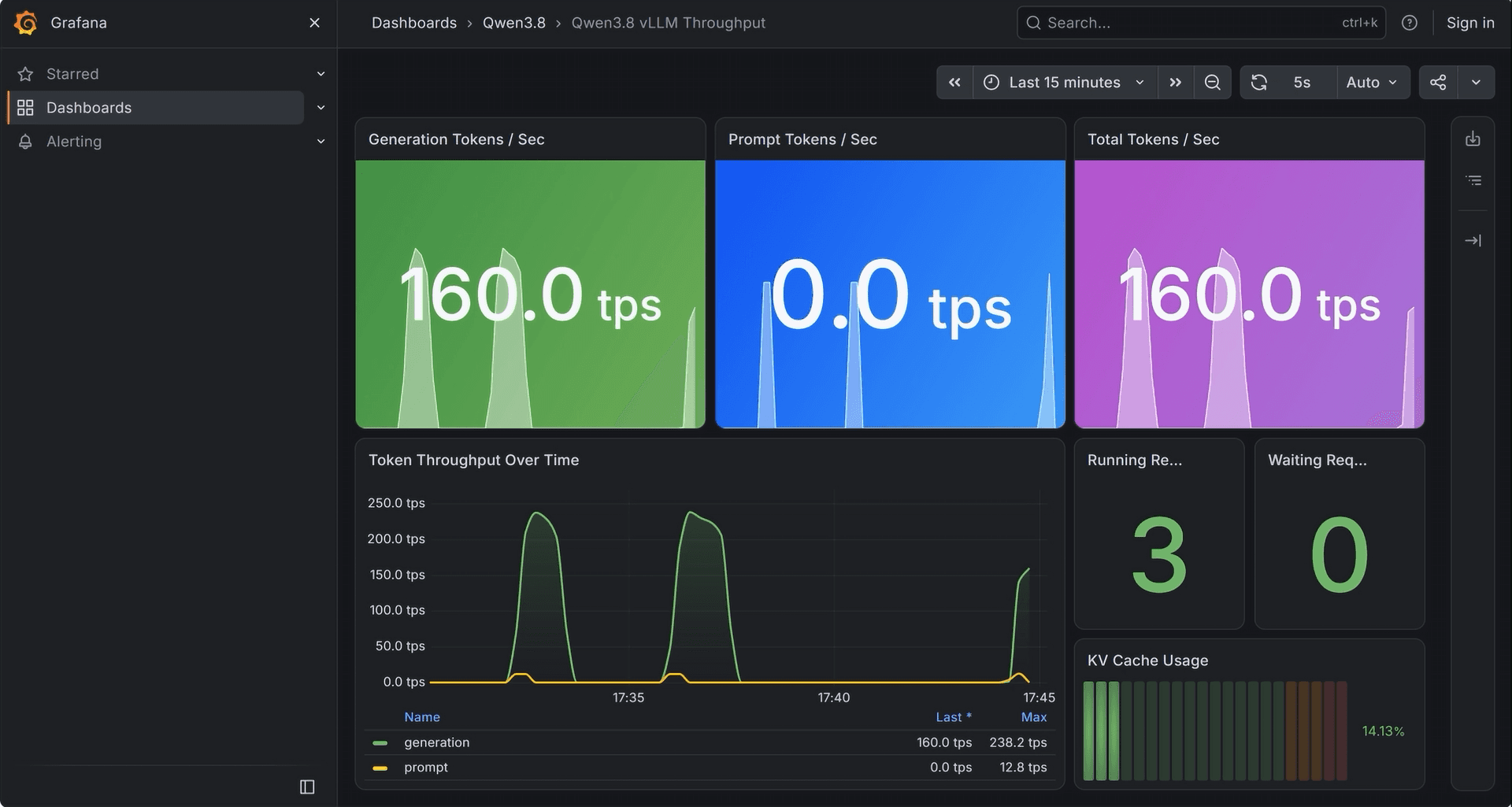The image size is (1512, 807).
Task: Expand the Dashboards chevron
Action: tap(321, 108)
